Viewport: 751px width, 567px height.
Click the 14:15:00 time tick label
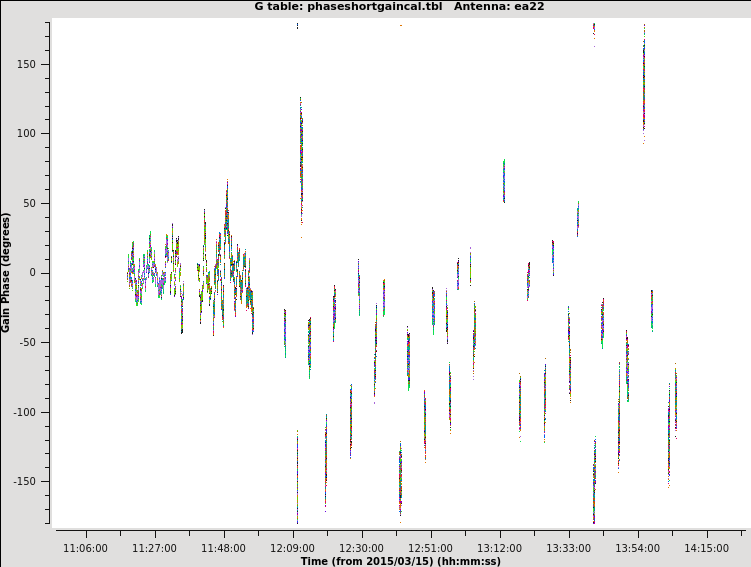click(706, 548)
